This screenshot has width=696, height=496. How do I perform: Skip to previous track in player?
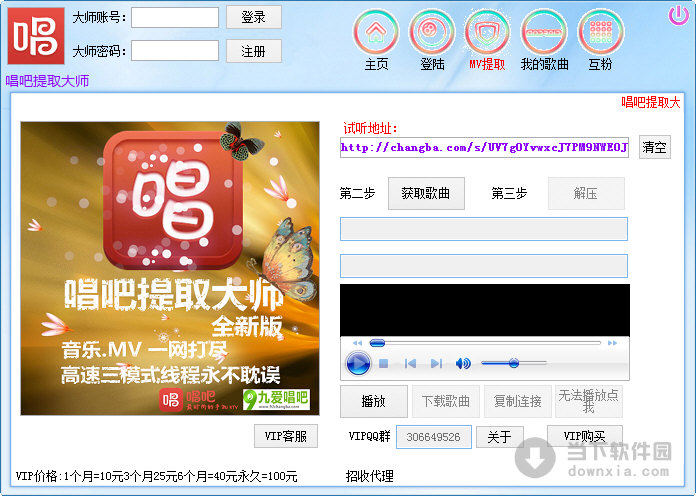click(x=410, y=364)
